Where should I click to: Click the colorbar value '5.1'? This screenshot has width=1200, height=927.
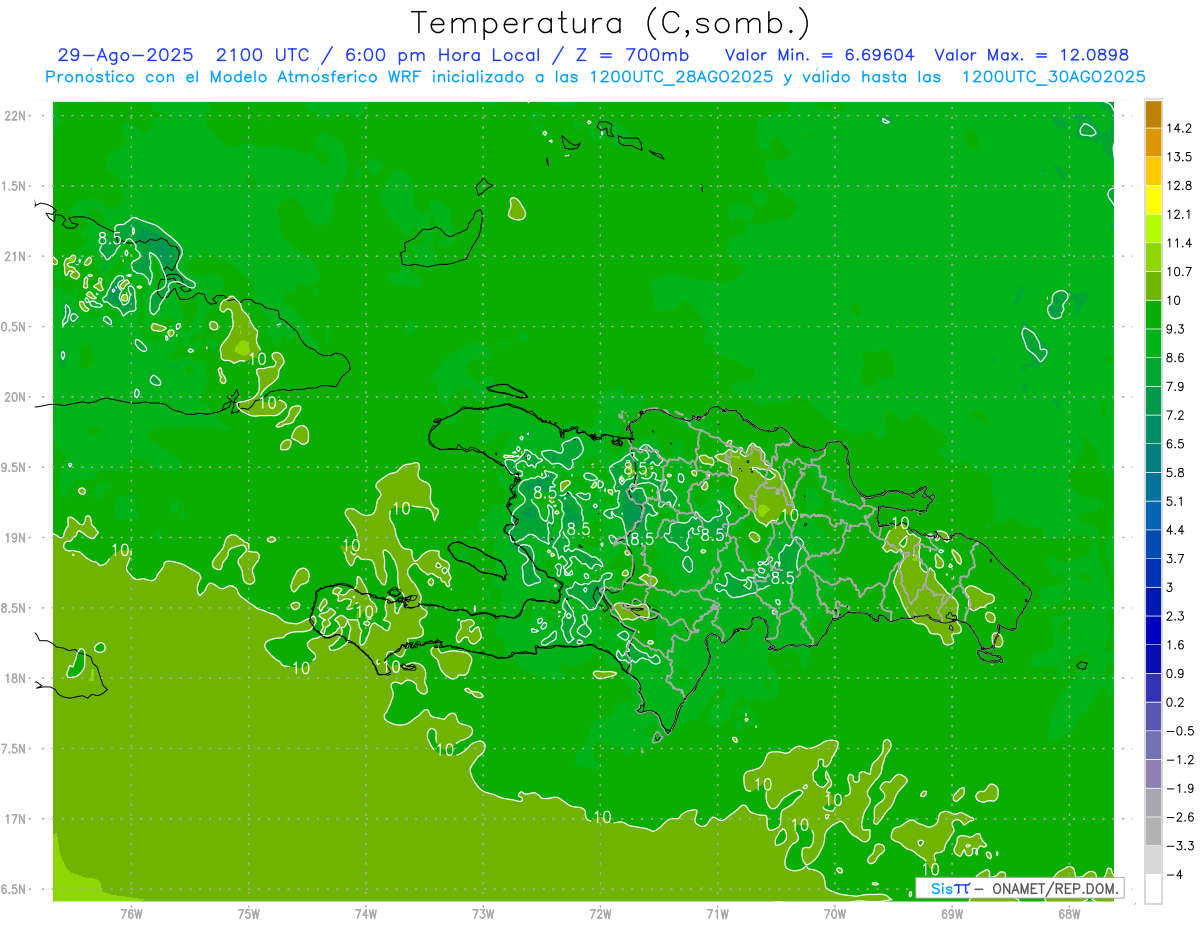pos(1176,501)
